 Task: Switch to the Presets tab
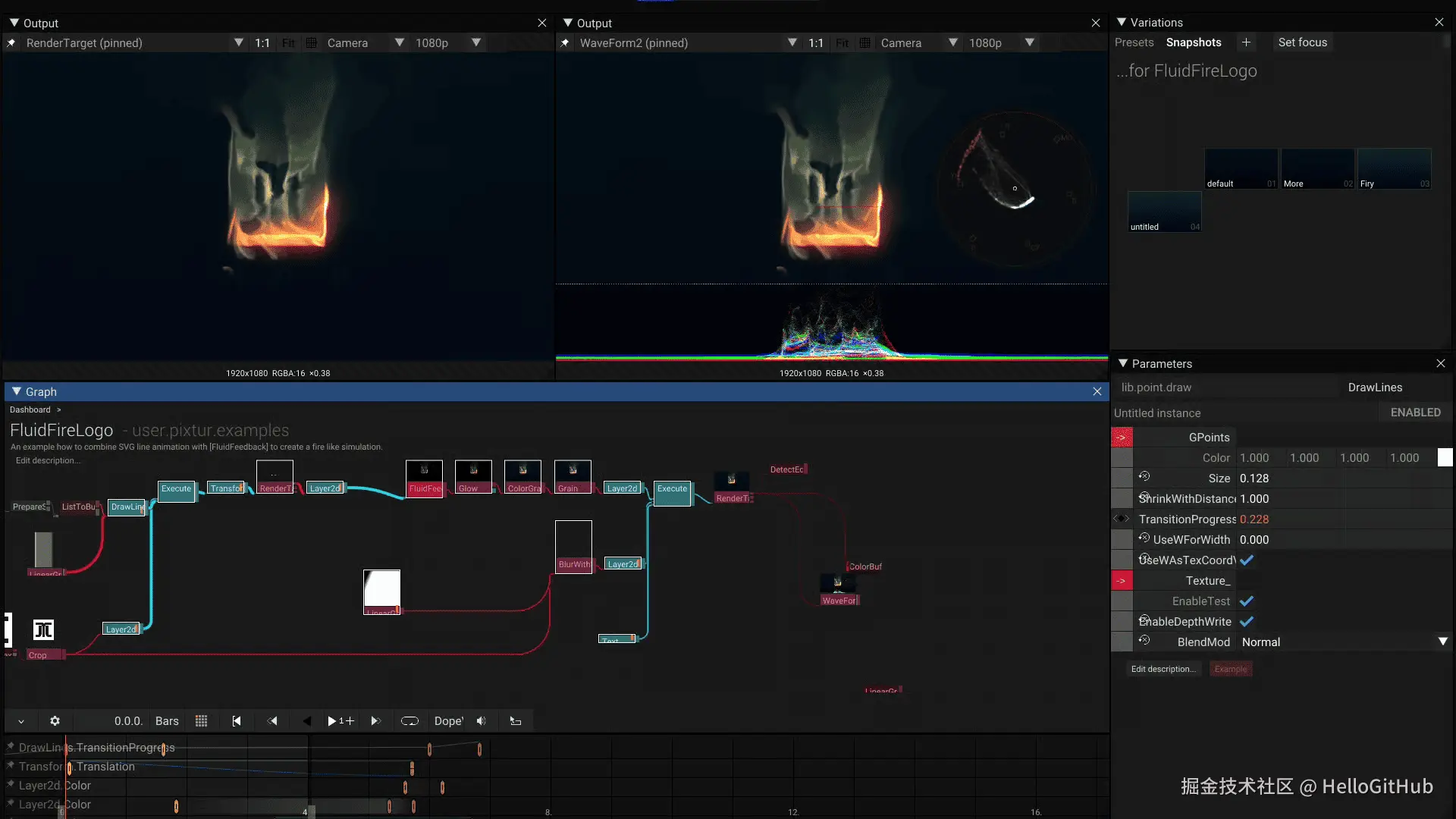point(1134,42)
